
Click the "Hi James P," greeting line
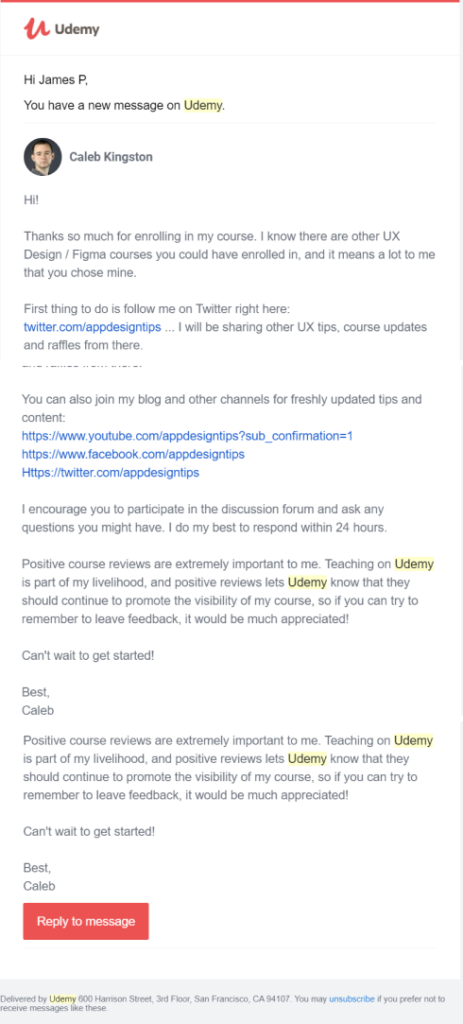(56, 80)
